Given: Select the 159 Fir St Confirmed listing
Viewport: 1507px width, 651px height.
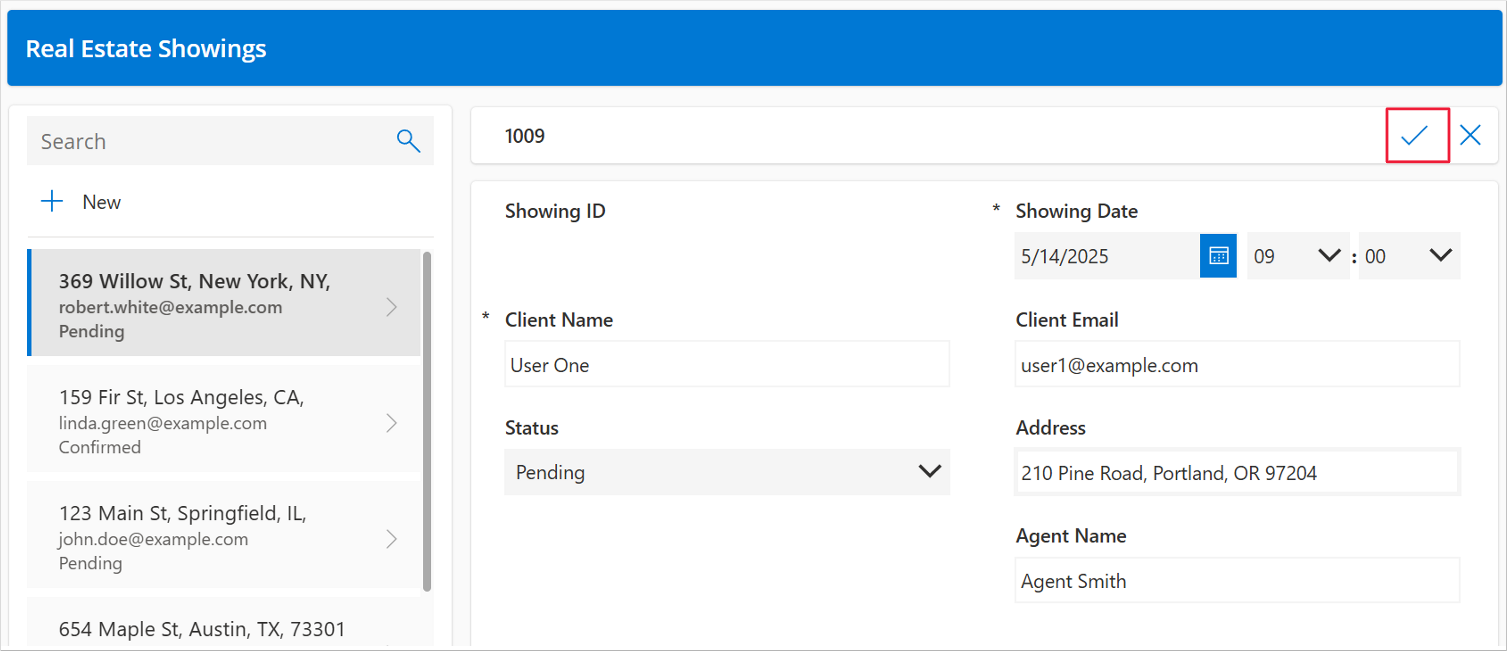Looking at the screenshot, I should coord(200,421).
